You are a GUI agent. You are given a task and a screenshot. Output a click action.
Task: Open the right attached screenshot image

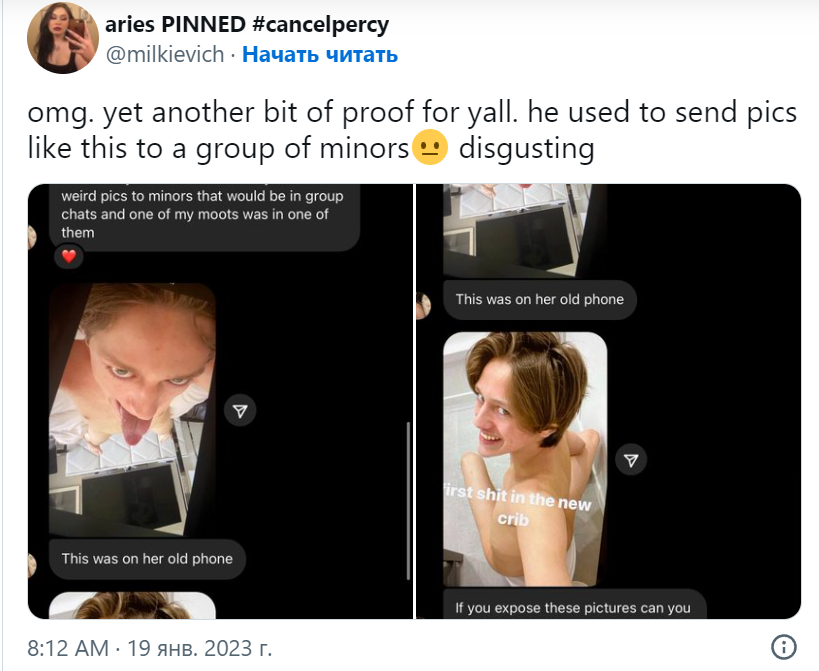point(609,401)
